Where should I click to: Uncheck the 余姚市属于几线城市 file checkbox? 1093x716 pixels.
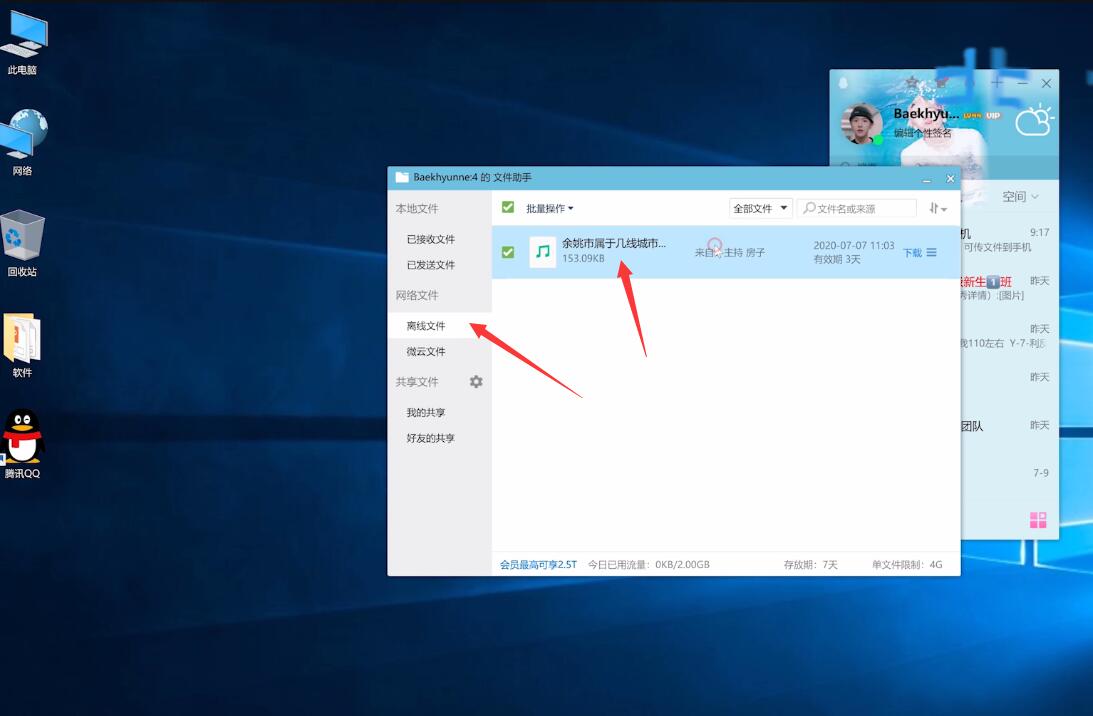point(508,252)
